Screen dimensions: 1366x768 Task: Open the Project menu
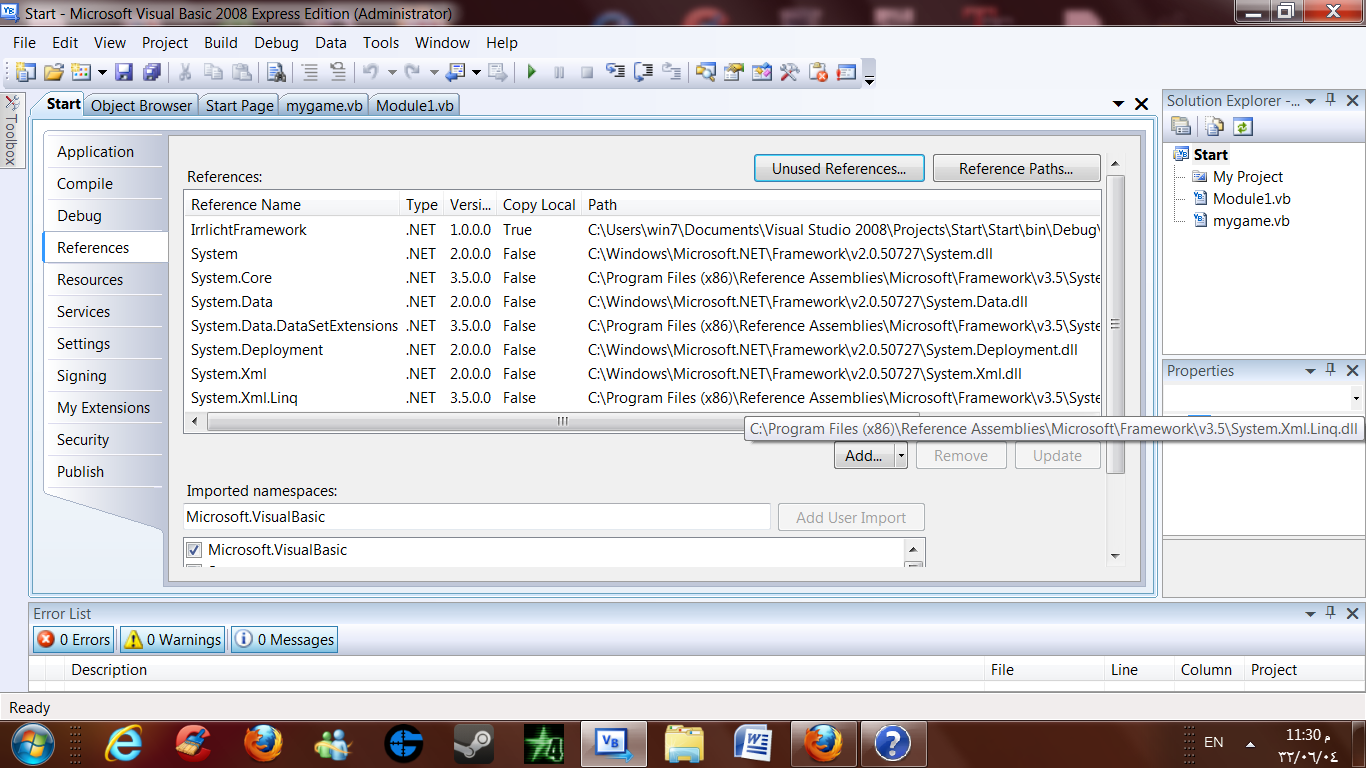pos(165,42)
